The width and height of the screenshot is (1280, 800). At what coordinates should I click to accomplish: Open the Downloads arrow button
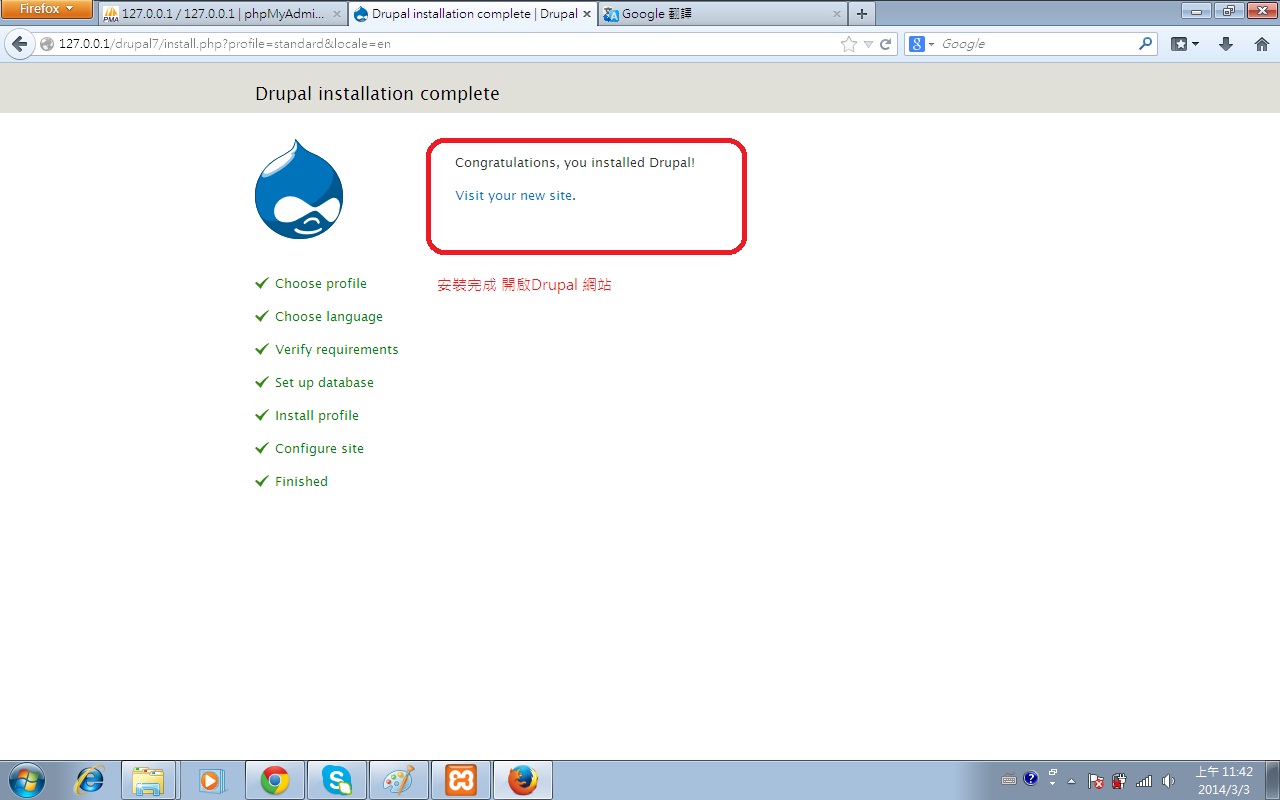click(1226, 44)
